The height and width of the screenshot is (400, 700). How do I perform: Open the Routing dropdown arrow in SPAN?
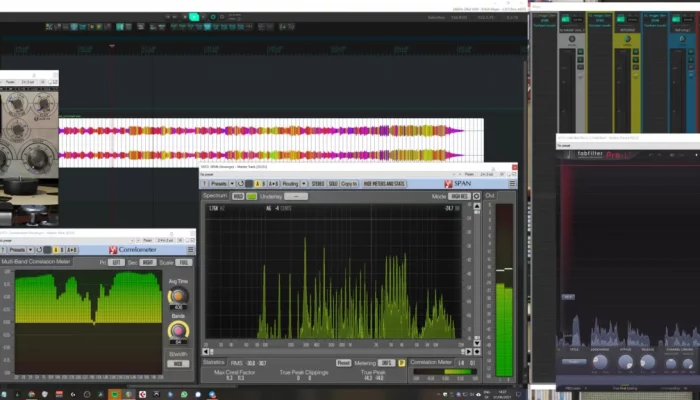point(304,183)
